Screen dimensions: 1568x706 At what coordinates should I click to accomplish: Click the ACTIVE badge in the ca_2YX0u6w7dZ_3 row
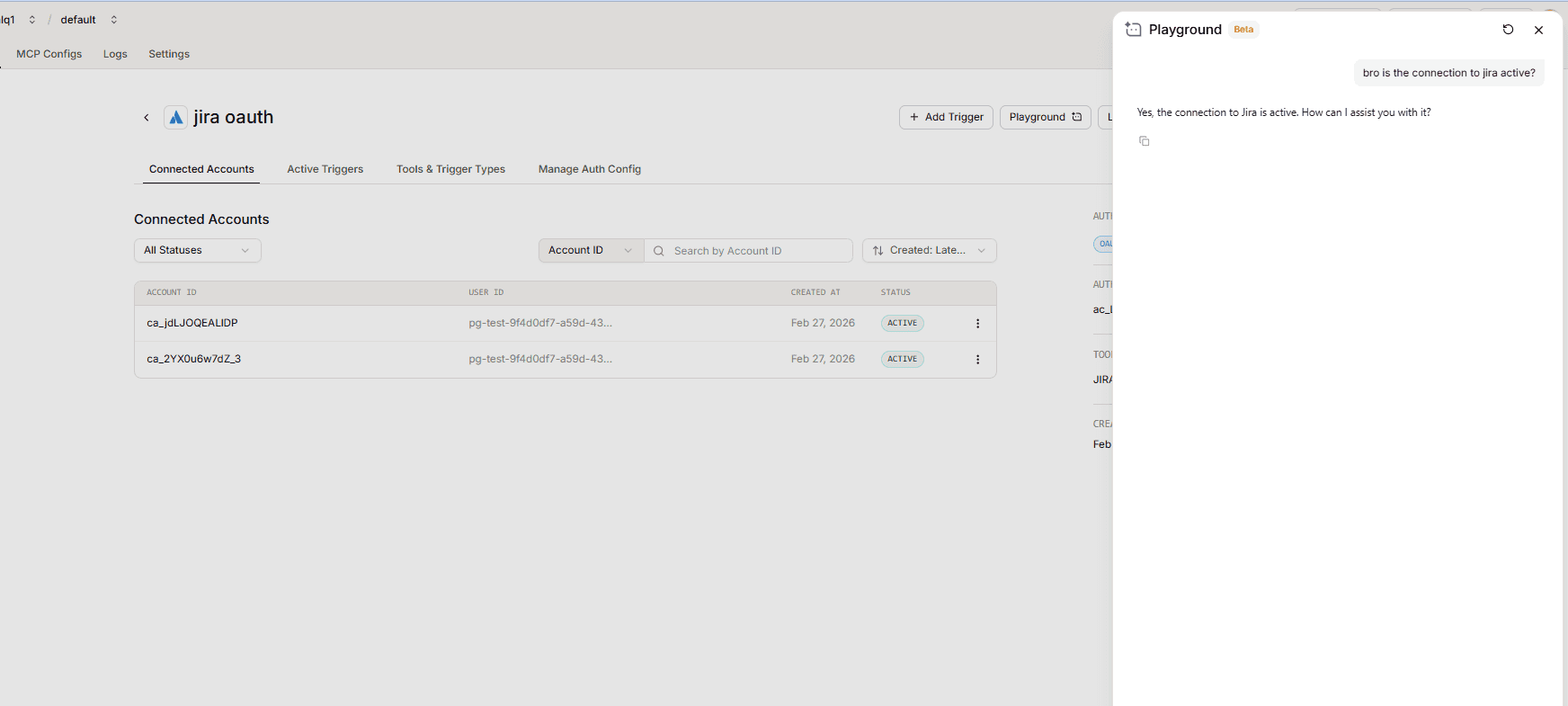[903, 359]
